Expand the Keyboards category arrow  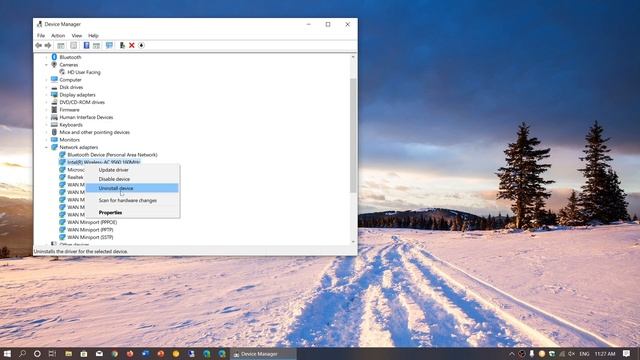point(47,124)
